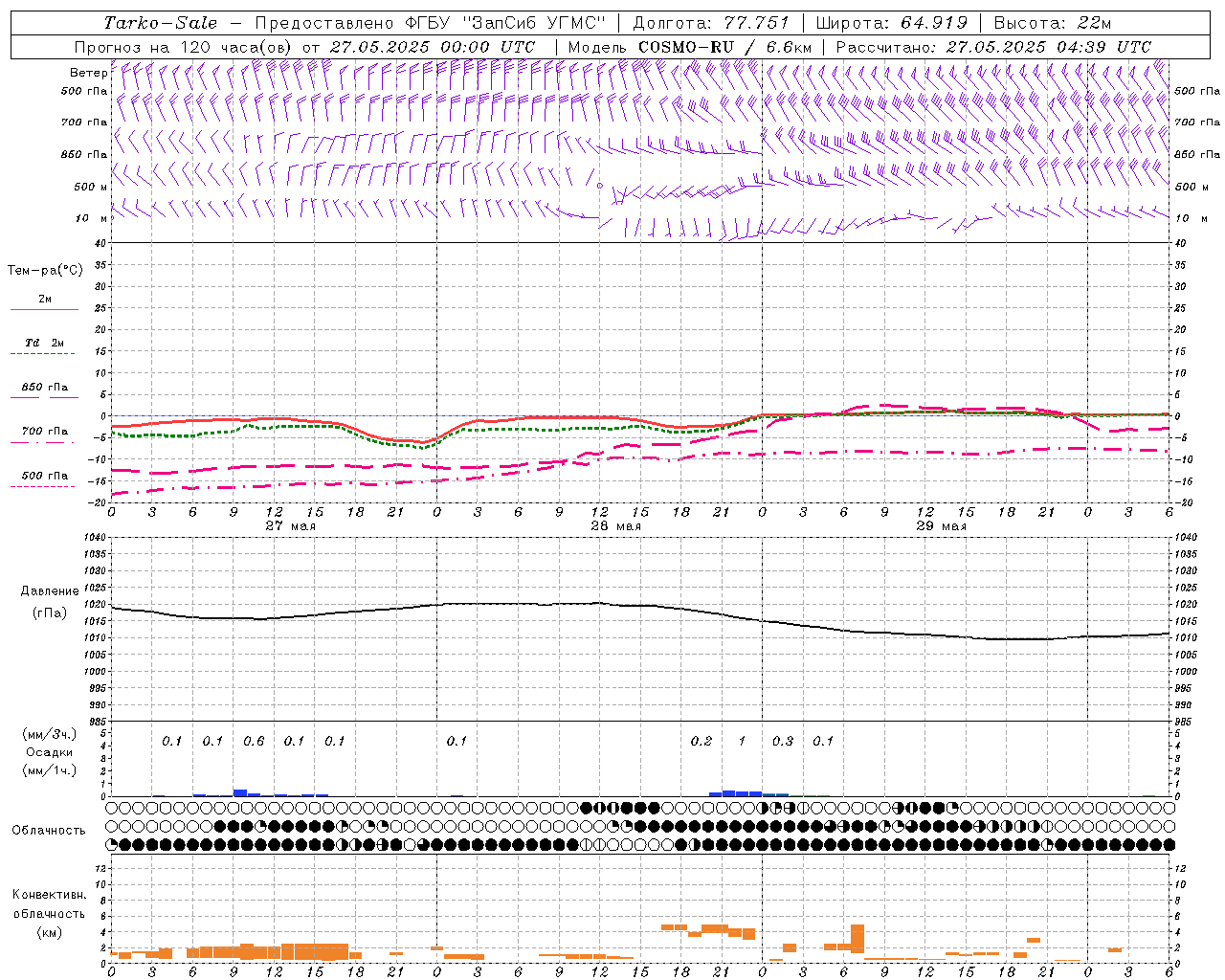Click the 'Конвективн.' convective cloud label
The height and width of the screenshot is (980, 1225).
click(49, 895)
